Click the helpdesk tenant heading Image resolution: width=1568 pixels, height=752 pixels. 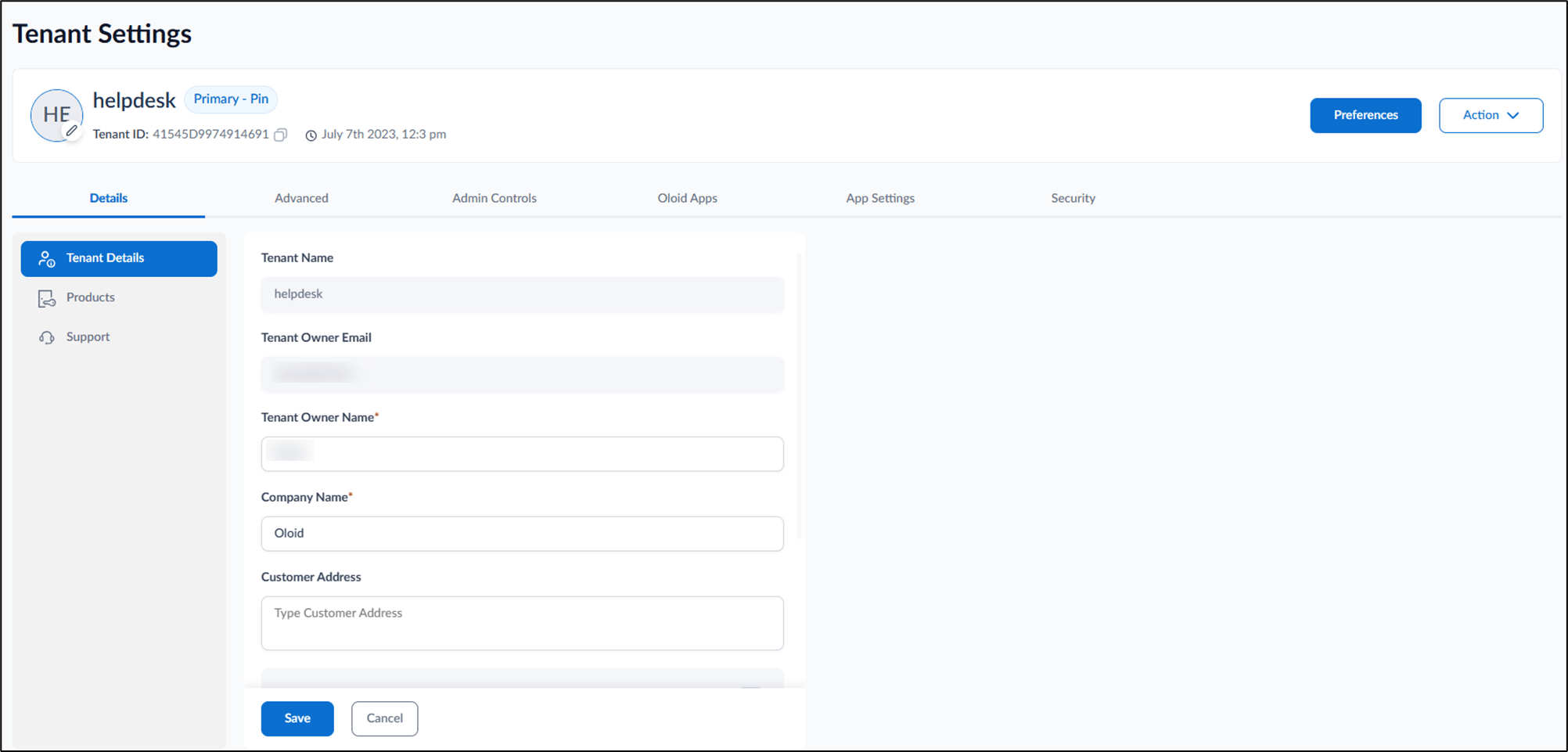(134, 100)
